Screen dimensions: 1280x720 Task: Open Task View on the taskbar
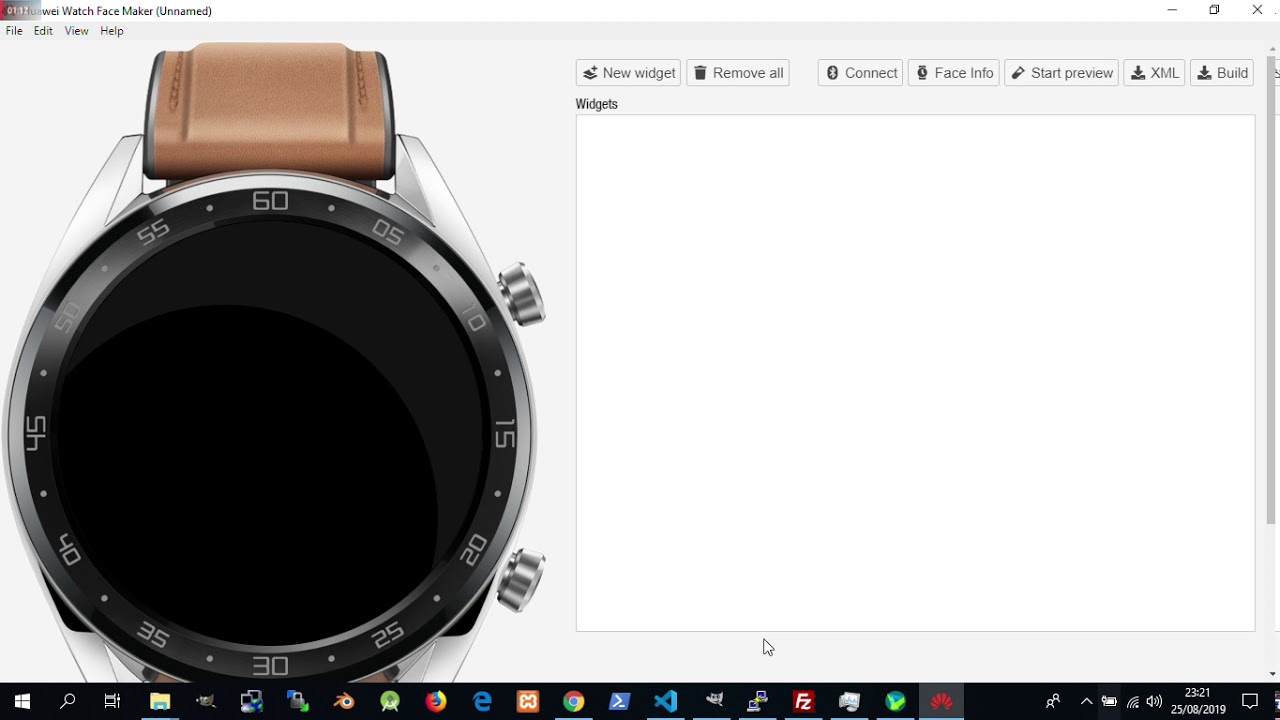(112, 701)
